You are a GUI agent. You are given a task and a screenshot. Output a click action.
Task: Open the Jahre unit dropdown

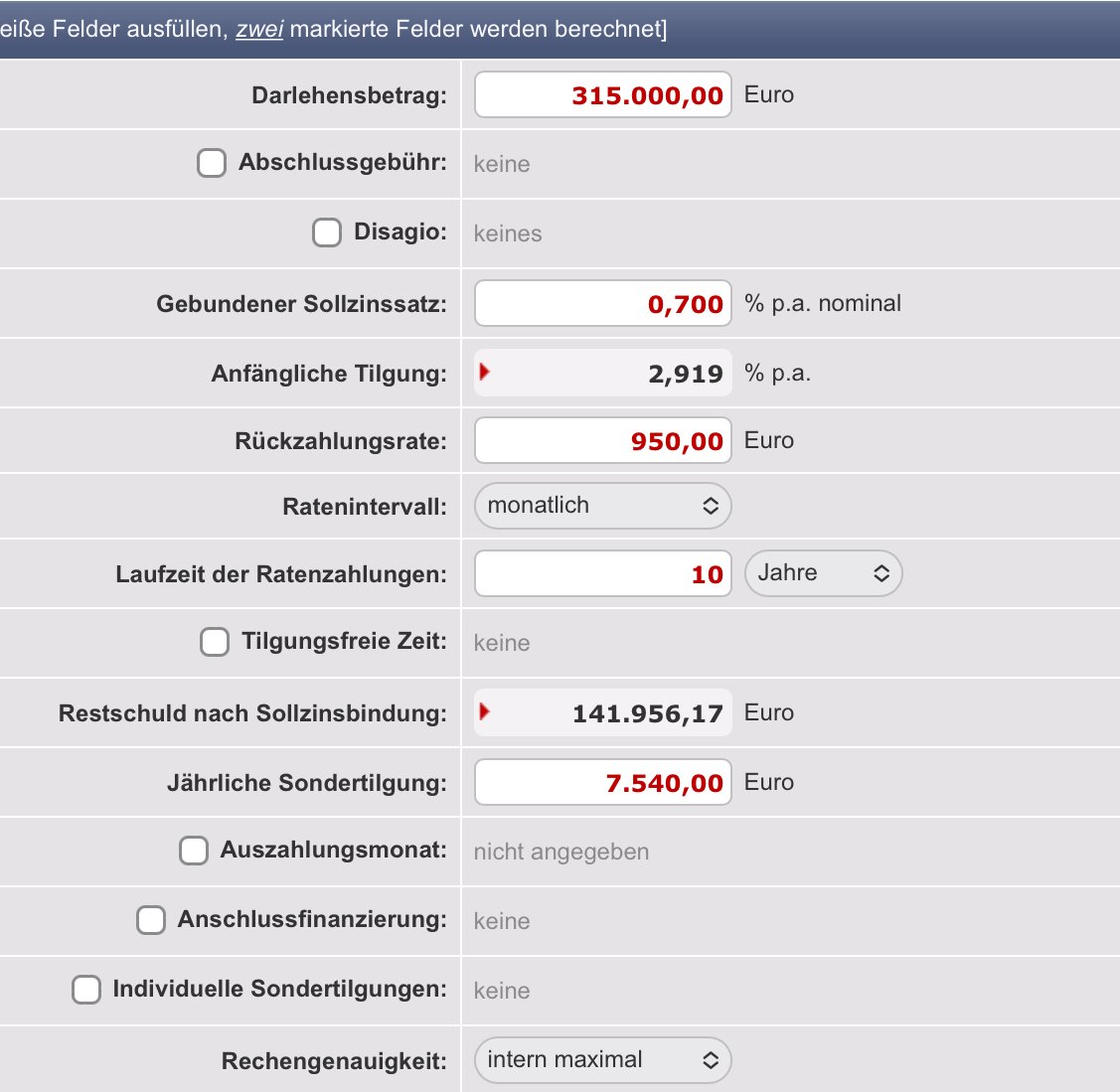click(824, 572)
